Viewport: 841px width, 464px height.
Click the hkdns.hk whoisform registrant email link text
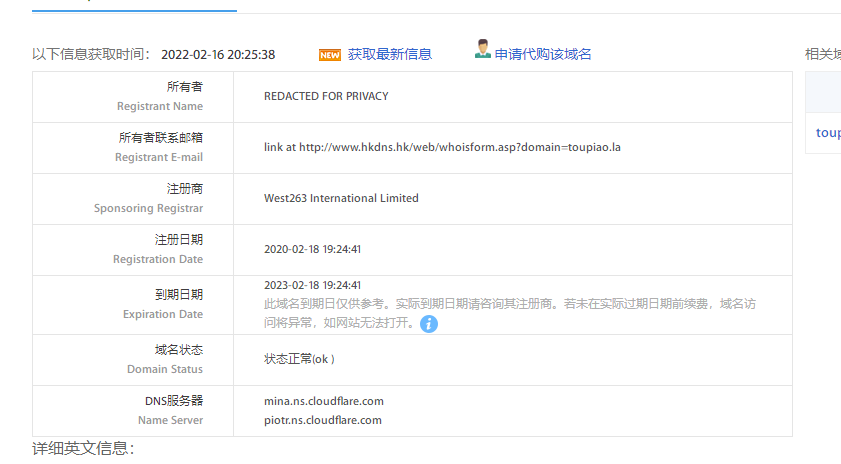click(x=442, y=147)
